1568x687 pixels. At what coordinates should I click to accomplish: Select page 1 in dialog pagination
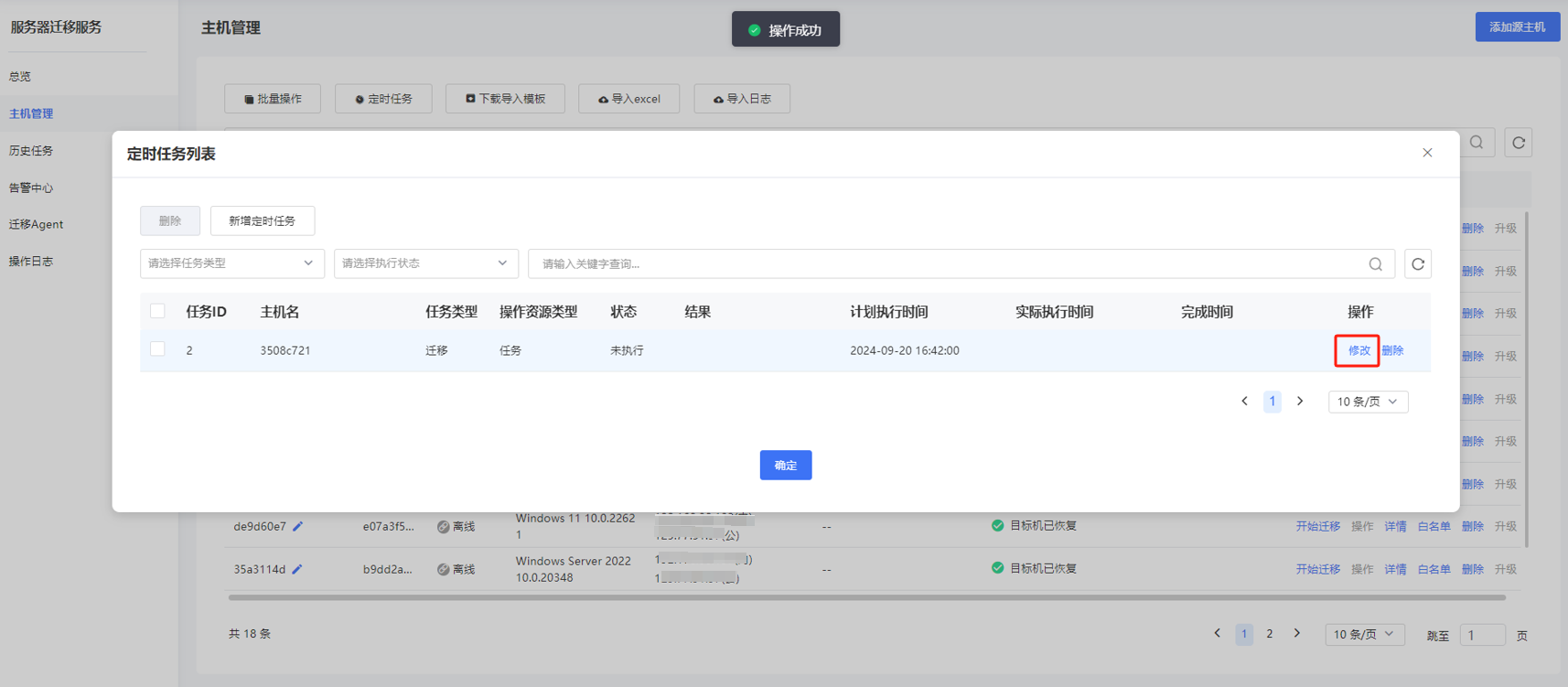(1272, 402)
